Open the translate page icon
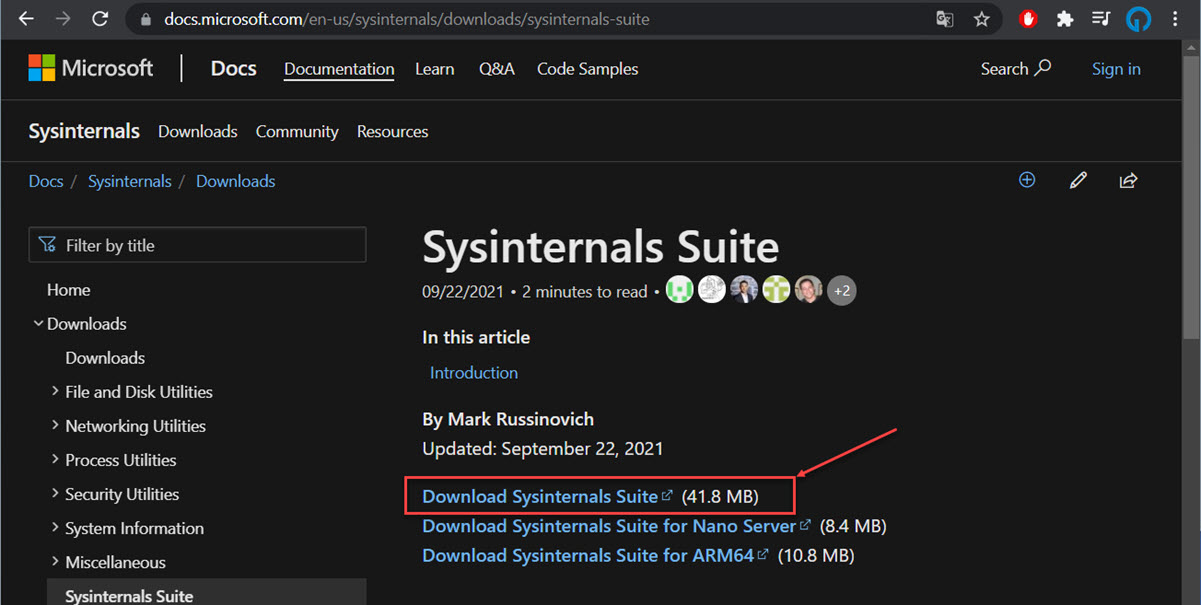 click(945, 19)
